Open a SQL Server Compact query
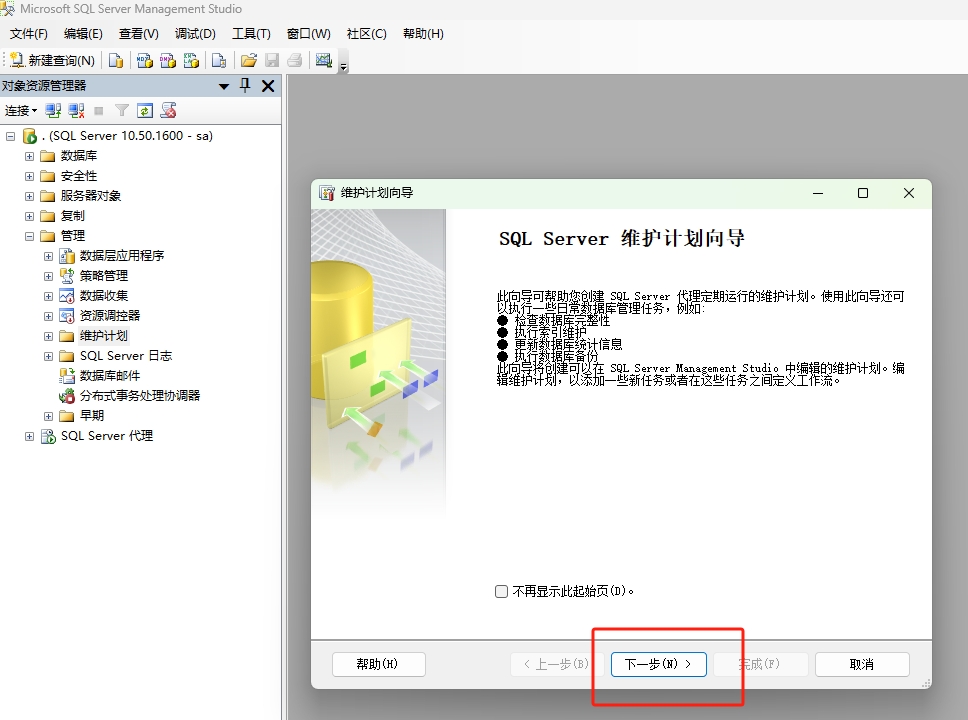 [219, 60]
